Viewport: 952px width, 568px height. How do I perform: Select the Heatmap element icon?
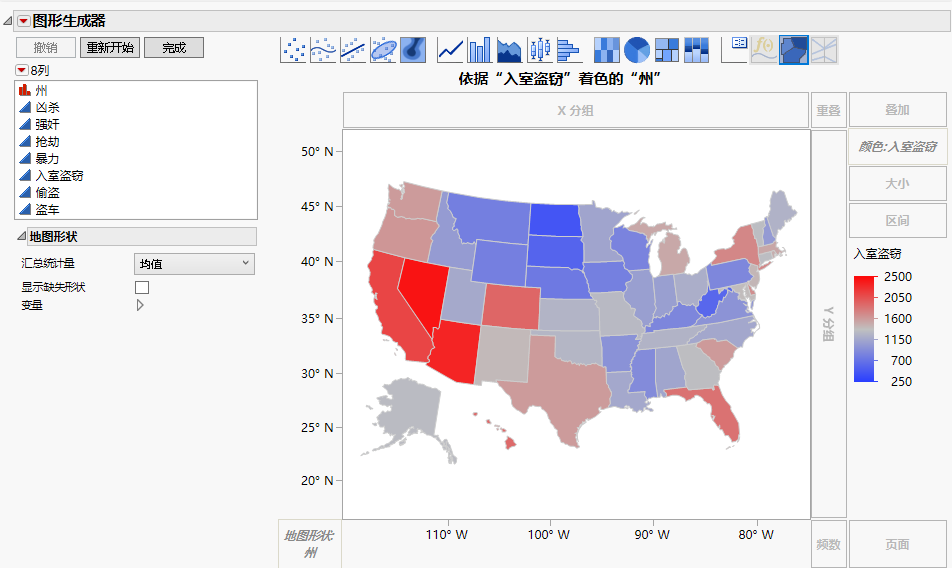[x=607, y=50]
